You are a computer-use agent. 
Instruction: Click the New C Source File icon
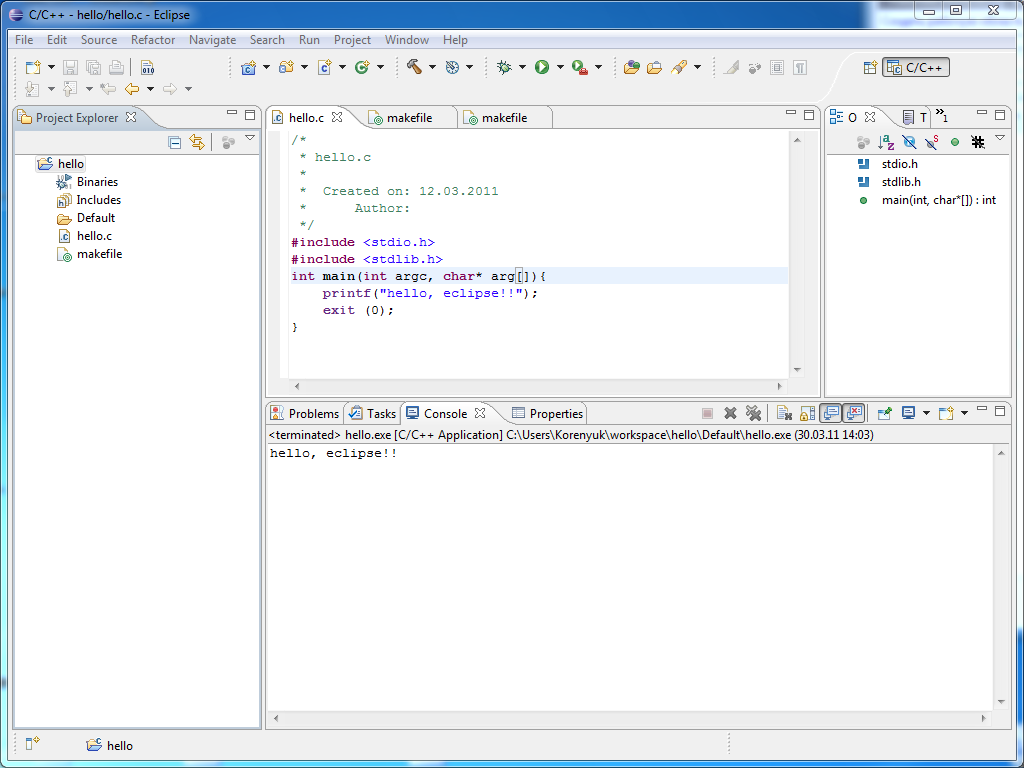click(325, 67)
